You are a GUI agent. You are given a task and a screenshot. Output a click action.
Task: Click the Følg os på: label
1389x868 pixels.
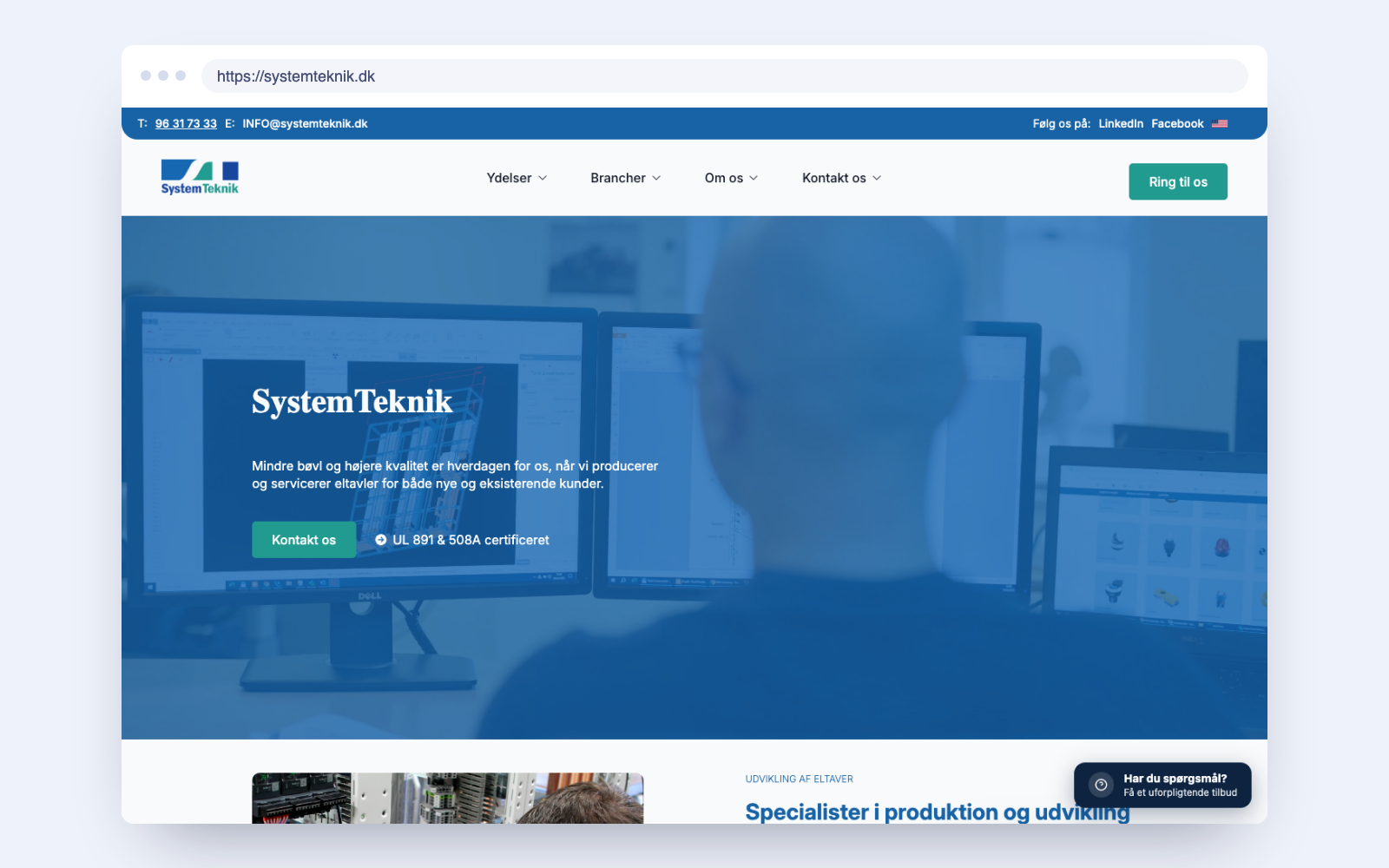coord(1061,124)
